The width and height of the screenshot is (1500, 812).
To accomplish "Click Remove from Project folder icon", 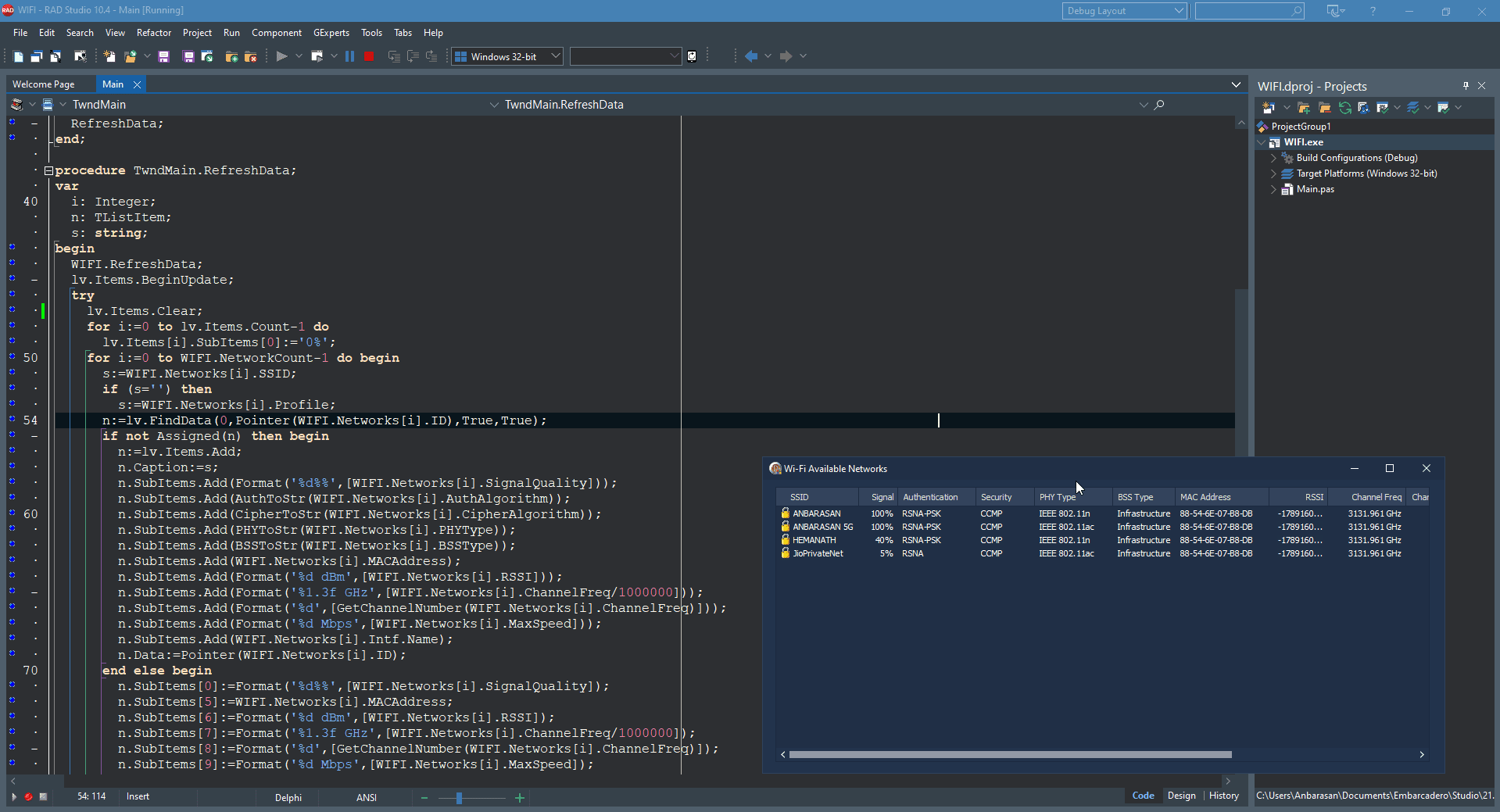I will click(x=251, y=56).
